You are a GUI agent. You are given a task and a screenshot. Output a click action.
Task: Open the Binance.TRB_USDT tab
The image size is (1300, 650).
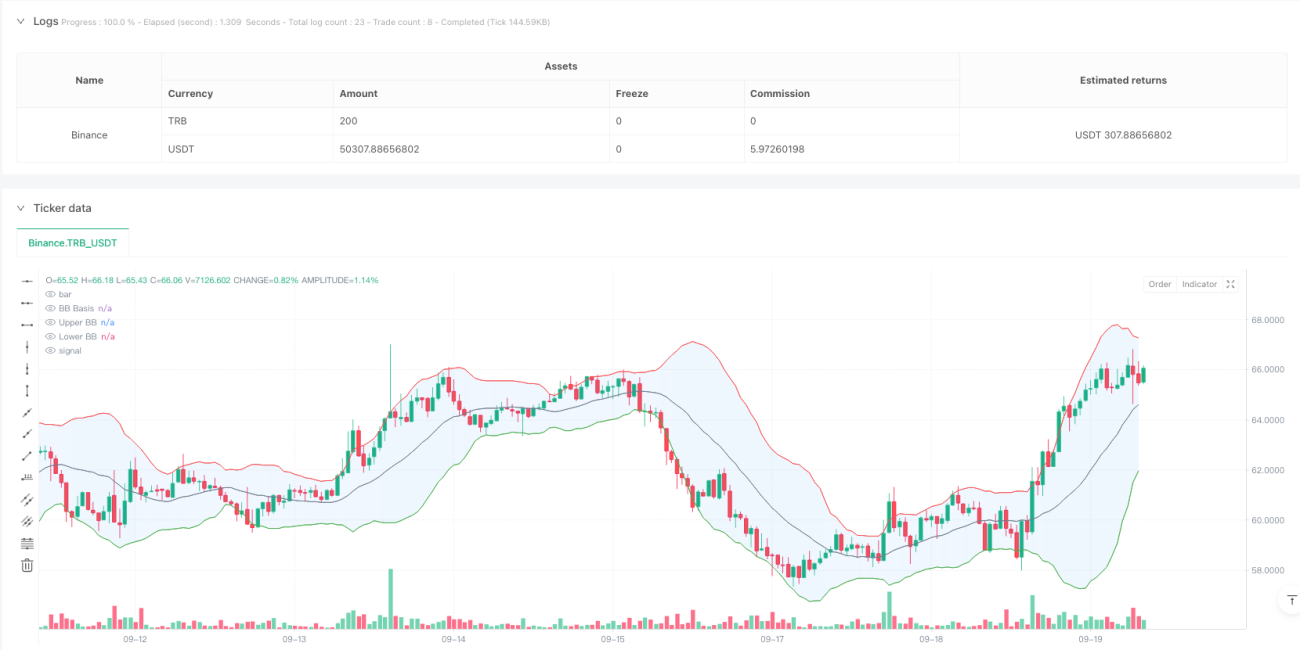[x=73, y=242]
